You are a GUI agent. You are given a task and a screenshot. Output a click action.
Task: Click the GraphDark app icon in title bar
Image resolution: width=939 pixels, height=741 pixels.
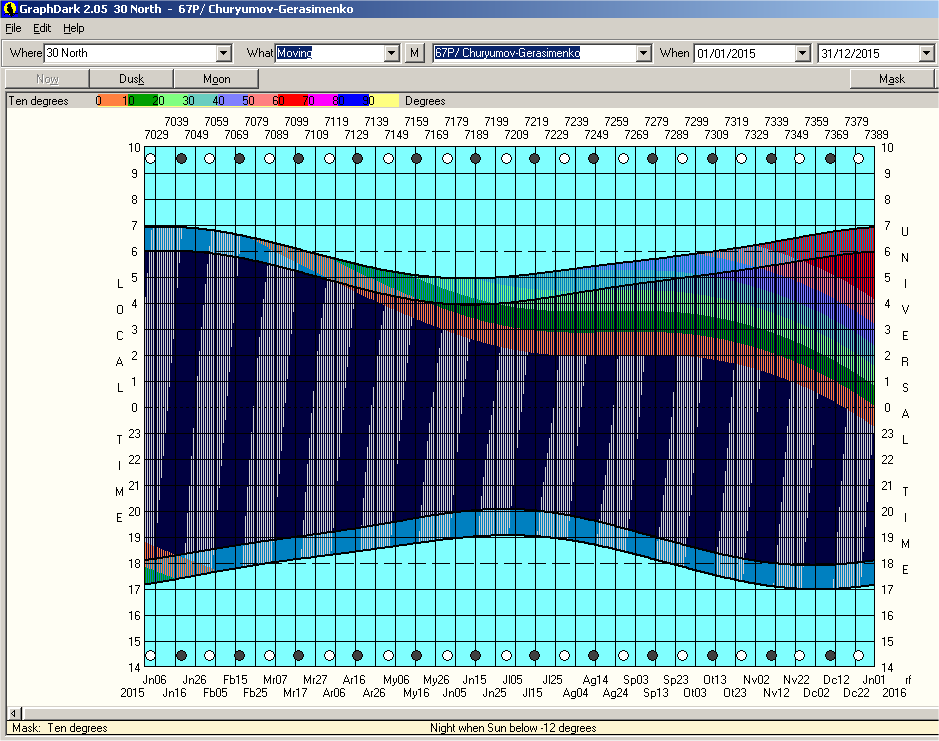click(9, 9)
